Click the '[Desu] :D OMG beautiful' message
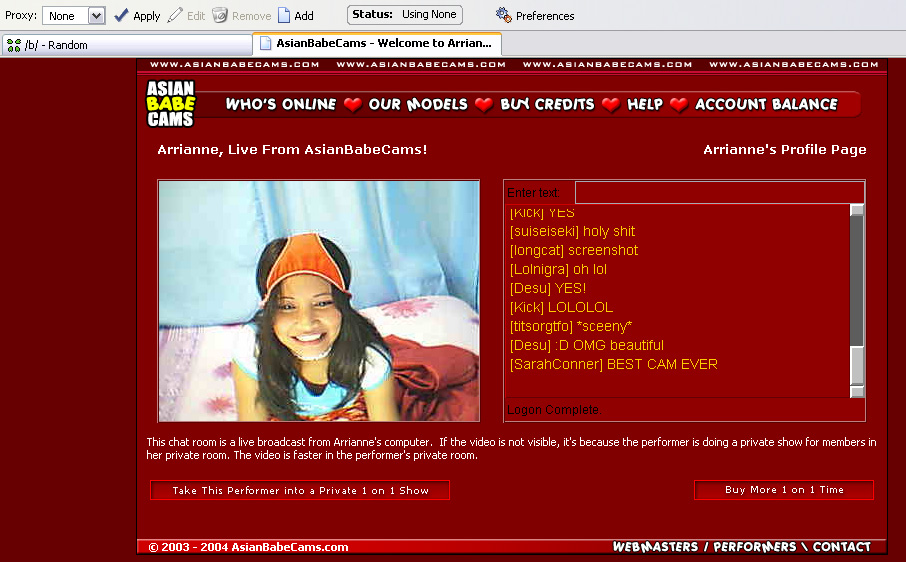The width and height of the screenshot is (906, 562). 586,345
